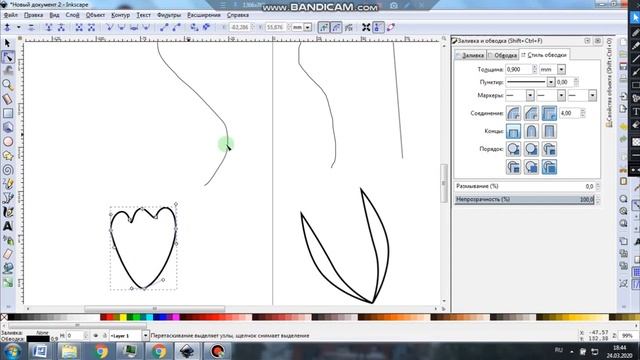
Task: Toggle layer visibility eye in status bar
Action: tap(96, 336)
